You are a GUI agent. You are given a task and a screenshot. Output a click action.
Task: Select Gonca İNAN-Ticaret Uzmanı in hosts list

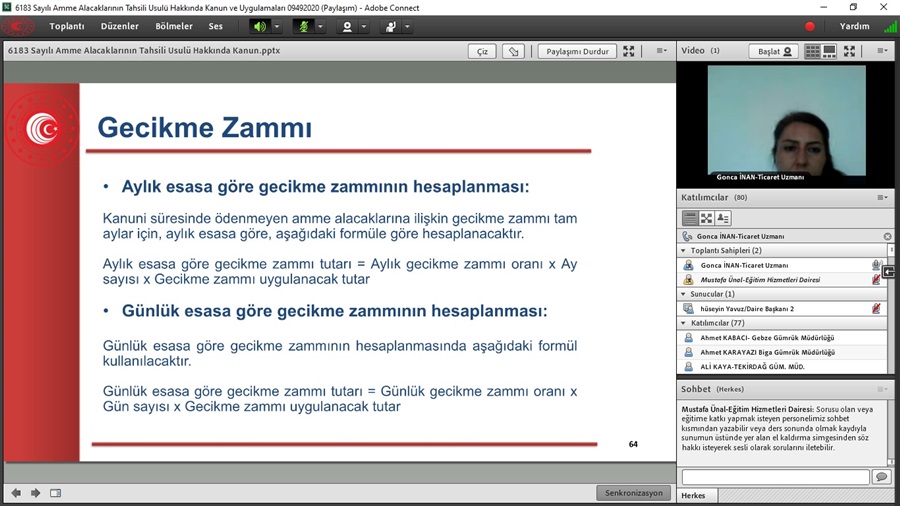click(744, 265)
